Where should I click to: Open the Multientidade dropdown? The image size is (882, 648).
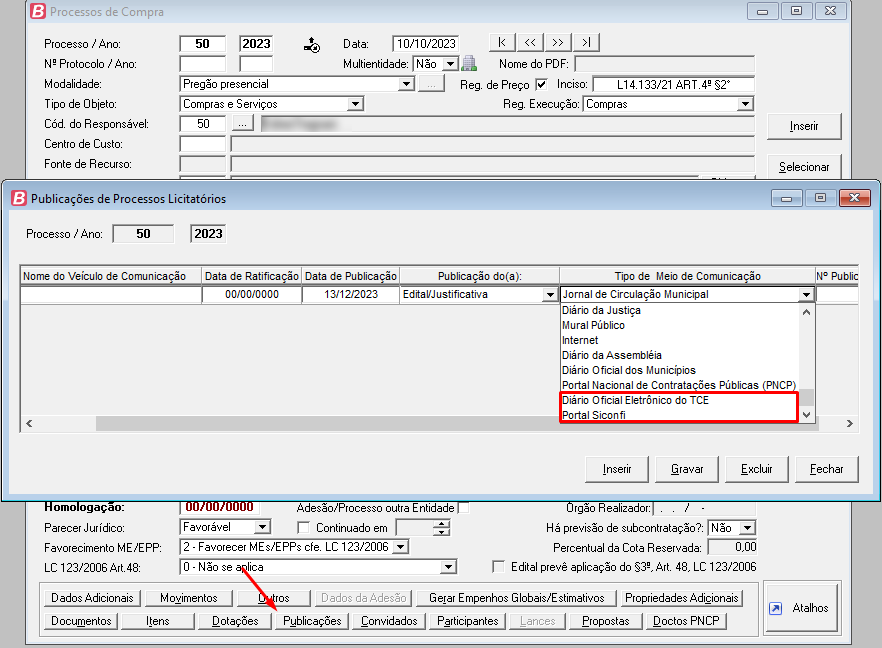(451, 64)
